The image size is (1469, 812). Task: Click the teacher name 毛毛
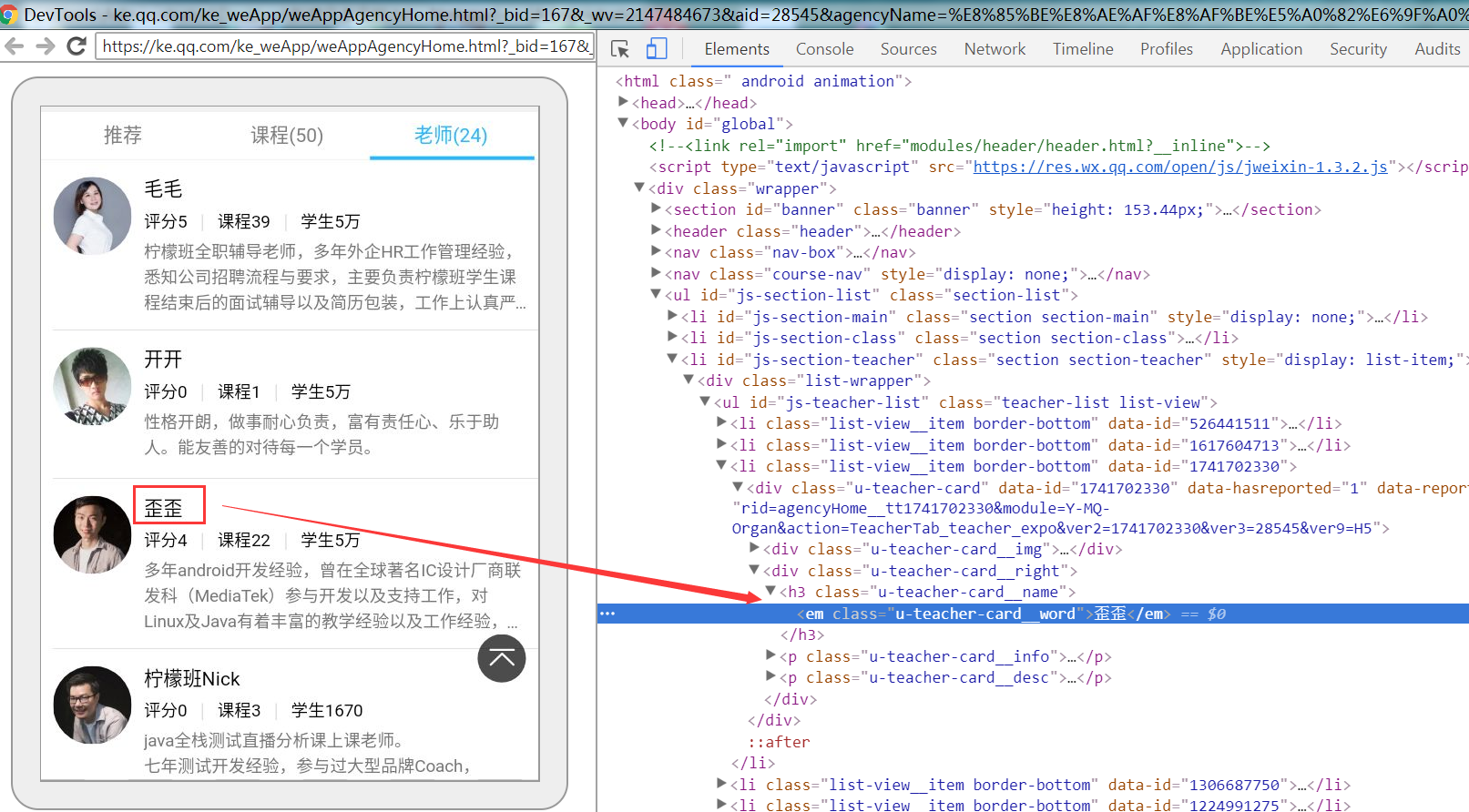tap(163, 188)
